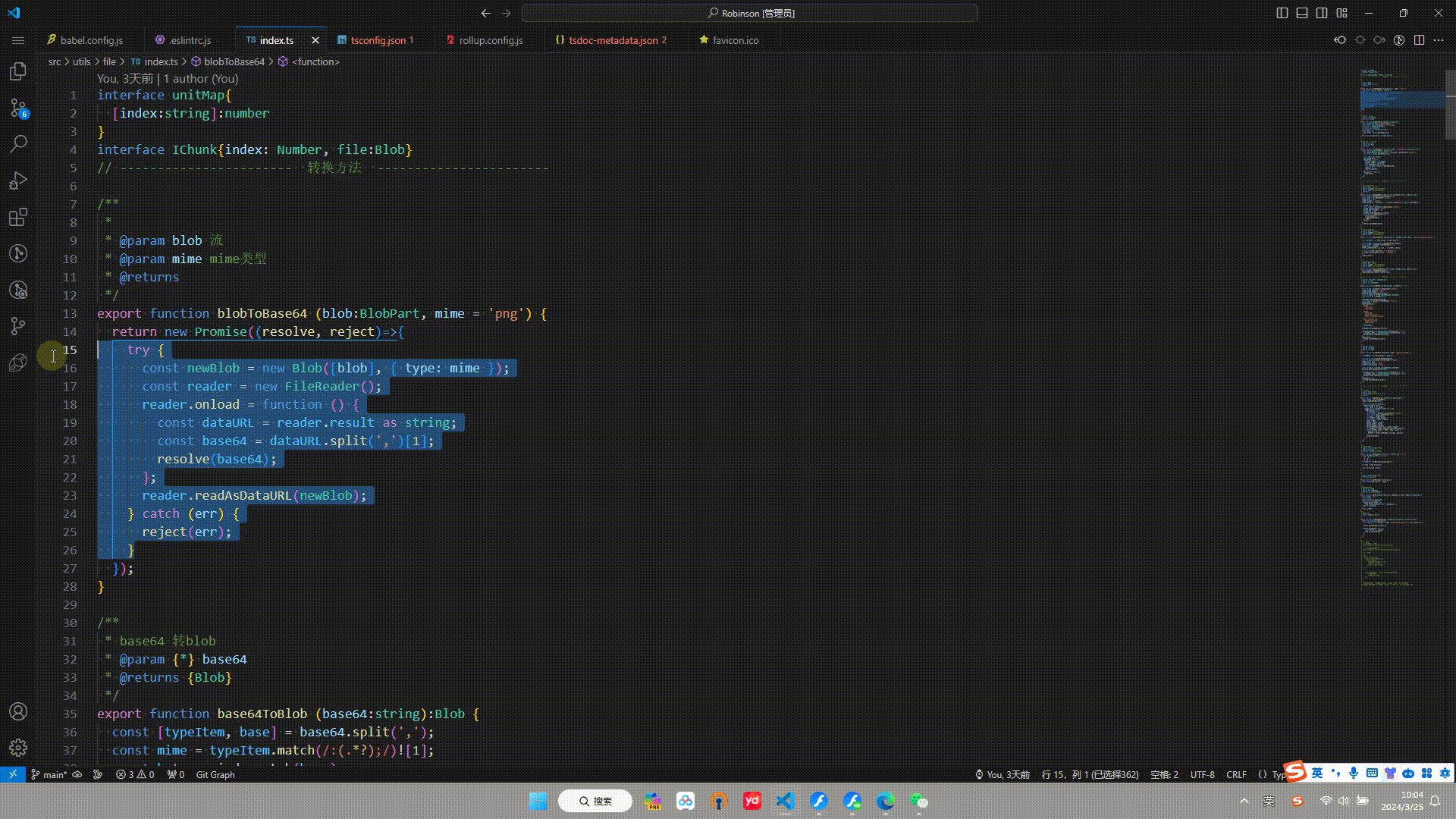Click the Split Editor icon in title bar
The image size is (1456, 819).
[x=1418, y=39]
